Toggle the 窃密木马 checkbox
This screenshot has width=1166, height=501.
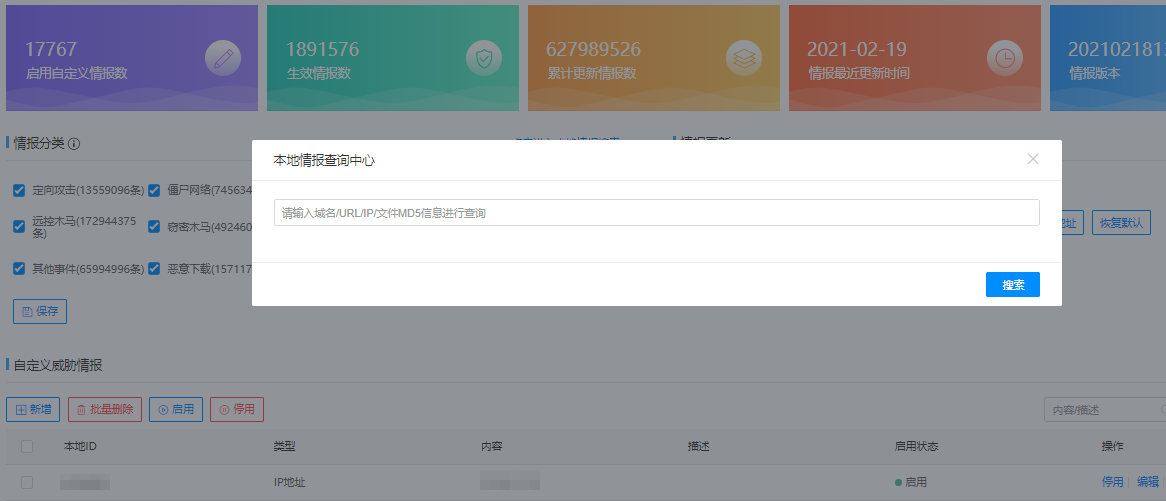(154, 226)
